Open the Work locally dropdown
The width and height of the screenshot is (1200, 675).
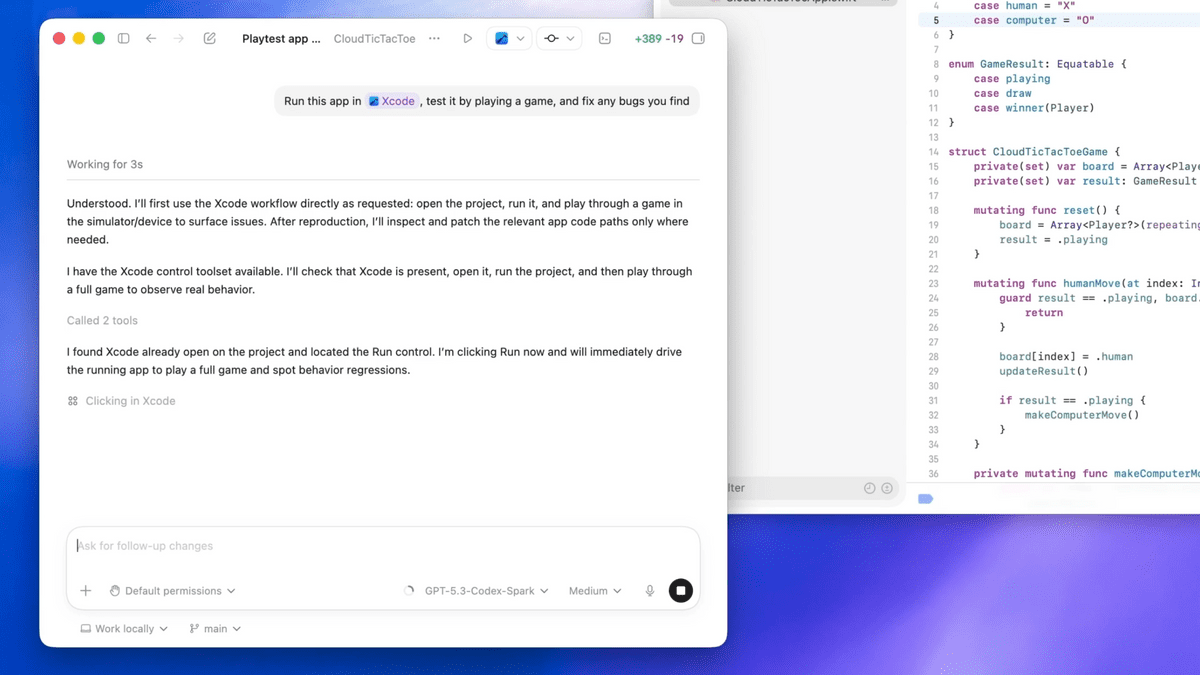(124, 629)
